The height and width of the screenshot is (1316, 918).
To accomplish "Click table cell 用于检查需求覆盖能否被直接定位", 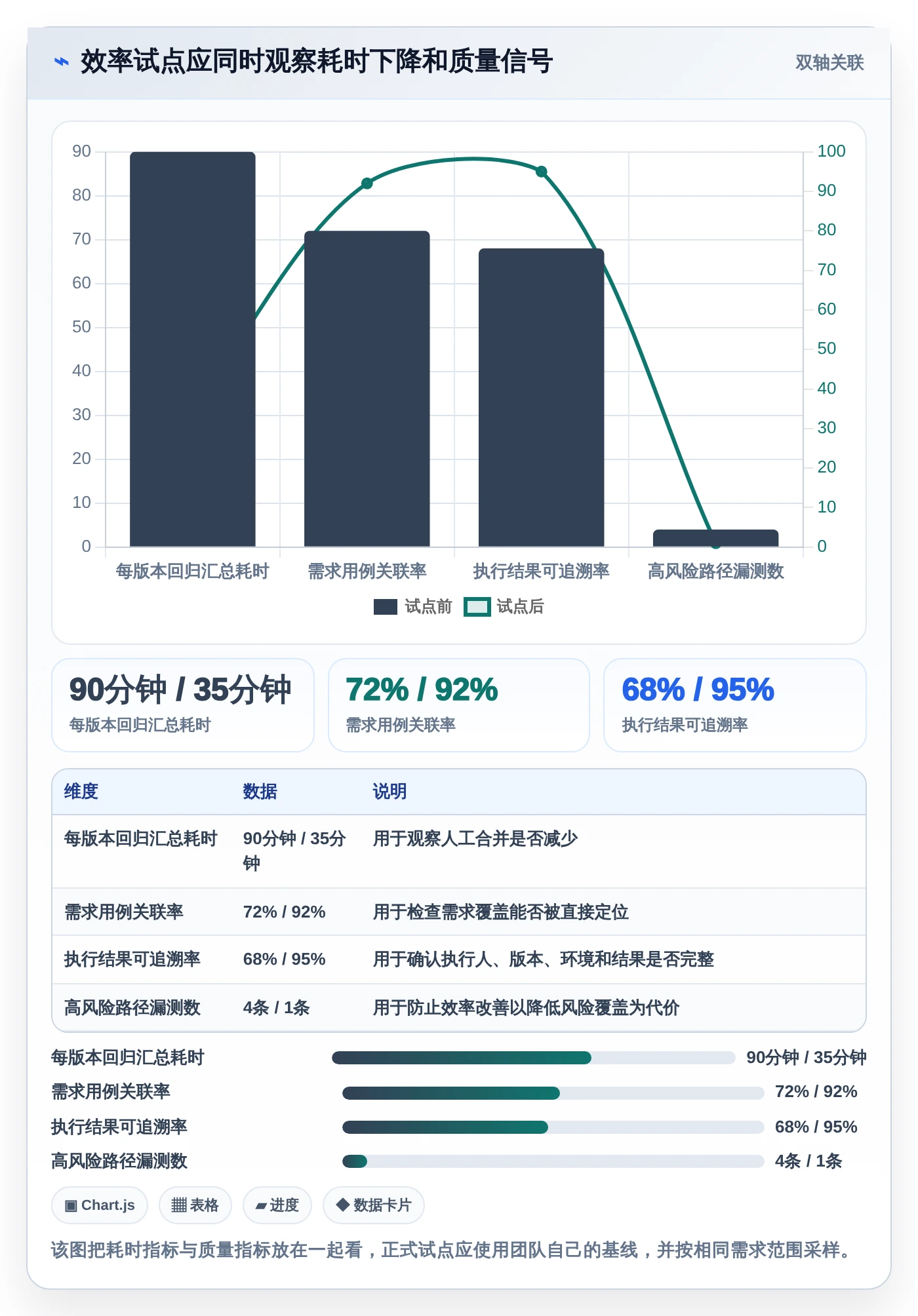I will pos(501,912).
